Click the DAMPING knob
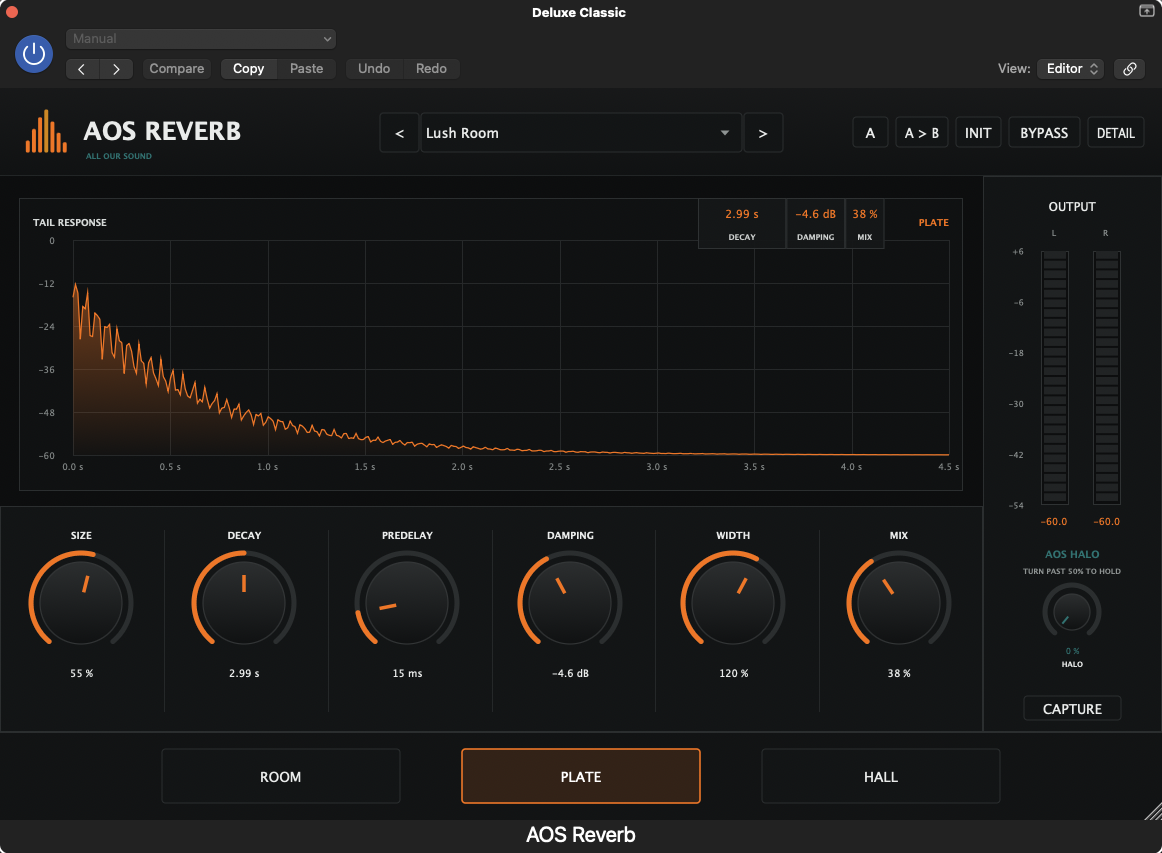This screenshot has width=1162, height=853. tap(570, 602)
